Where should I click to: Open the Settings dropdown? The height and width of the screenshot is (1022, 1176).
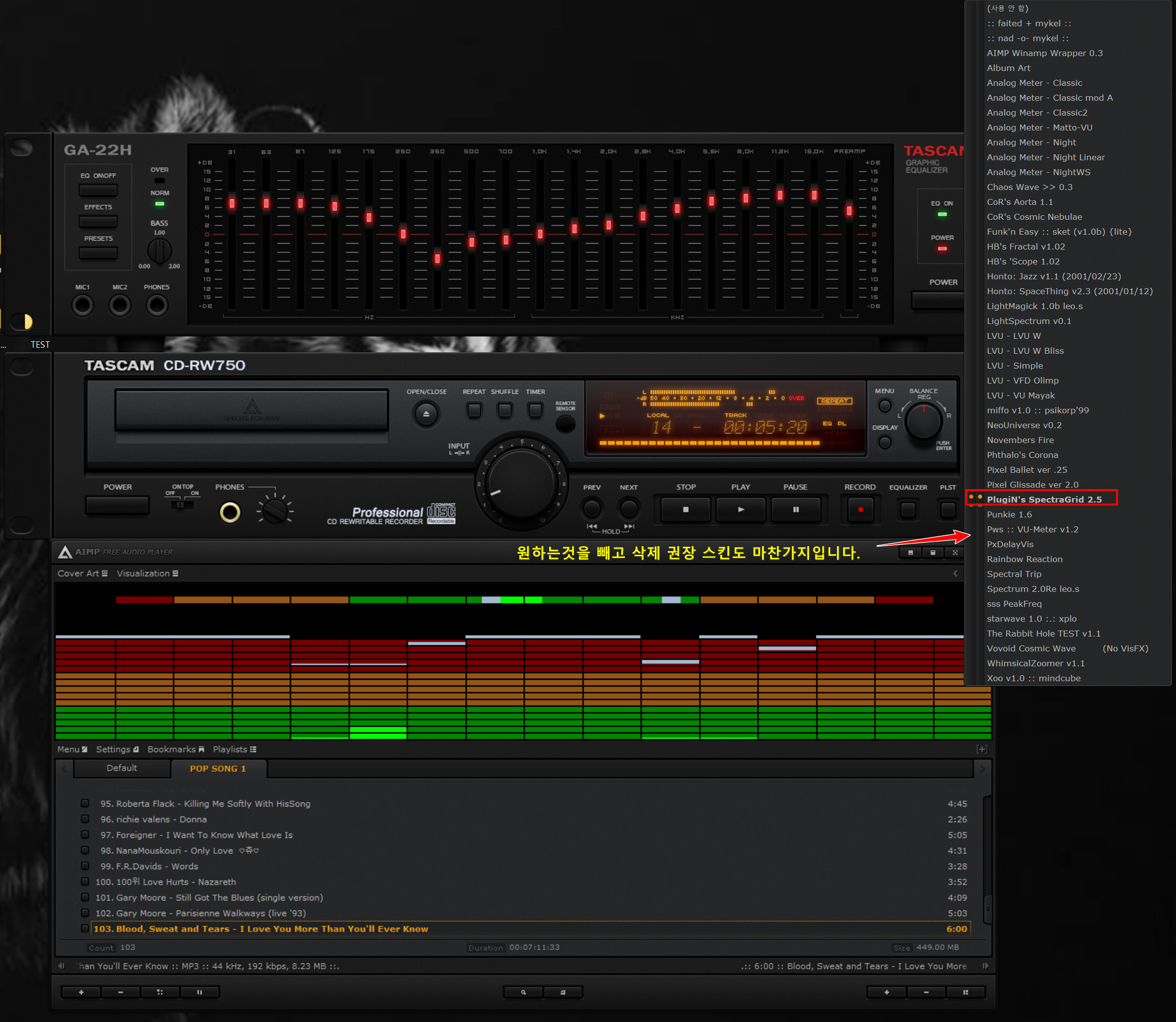117,750
